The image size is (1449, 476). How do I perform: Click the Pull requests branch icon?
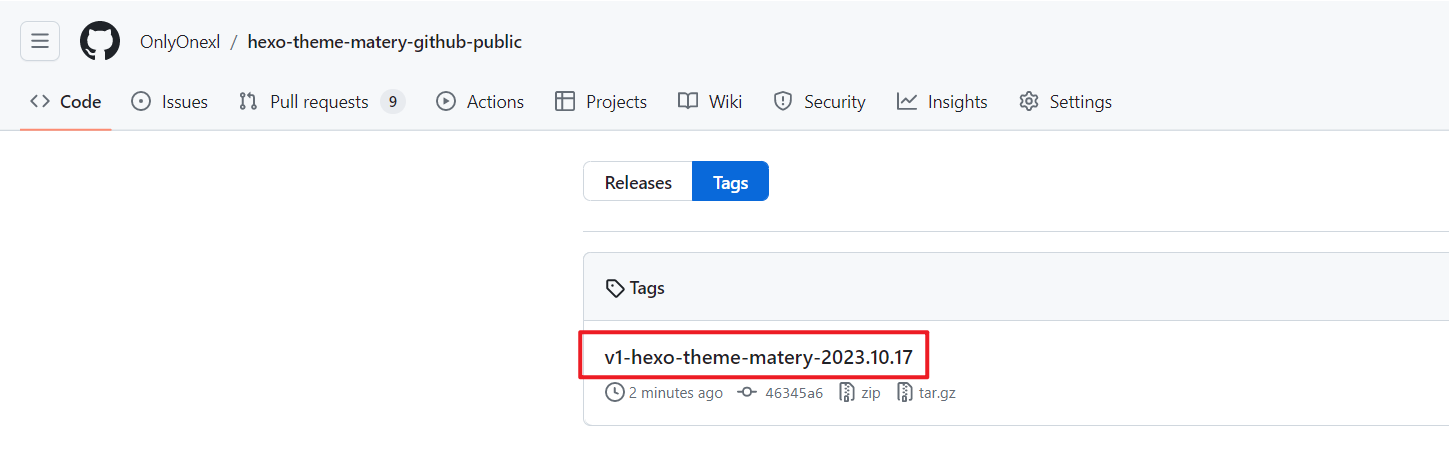[248, 102]
